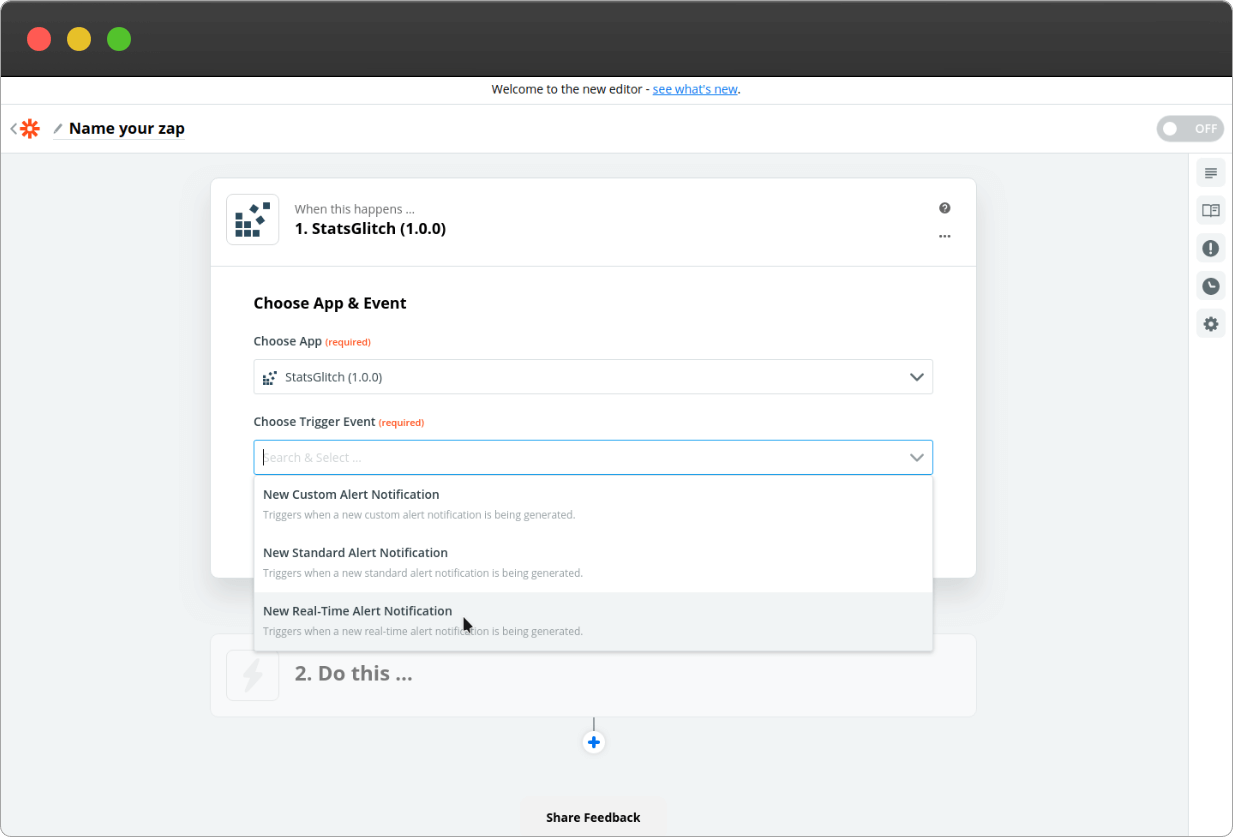Open the see what's new link

pyautogui.click(x=695, y=89)
